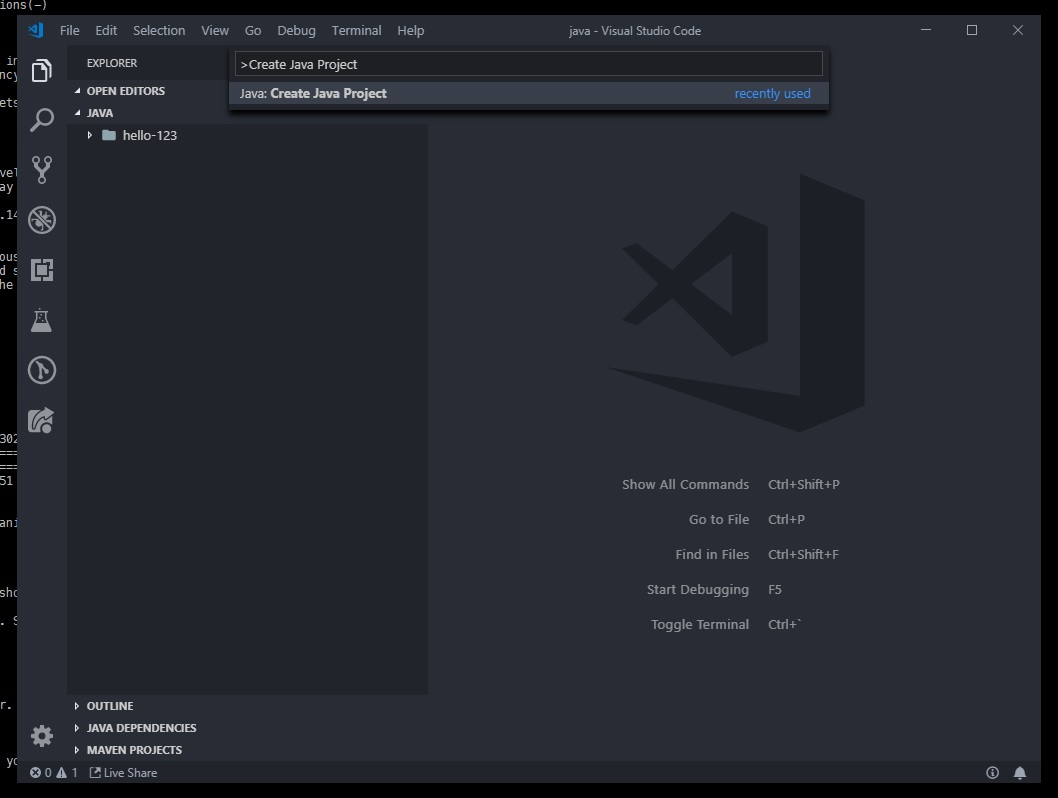The image size is (1058, 798).
Task: Click the VS Code logo in the title bar
Action: click(x=36, y=30)
